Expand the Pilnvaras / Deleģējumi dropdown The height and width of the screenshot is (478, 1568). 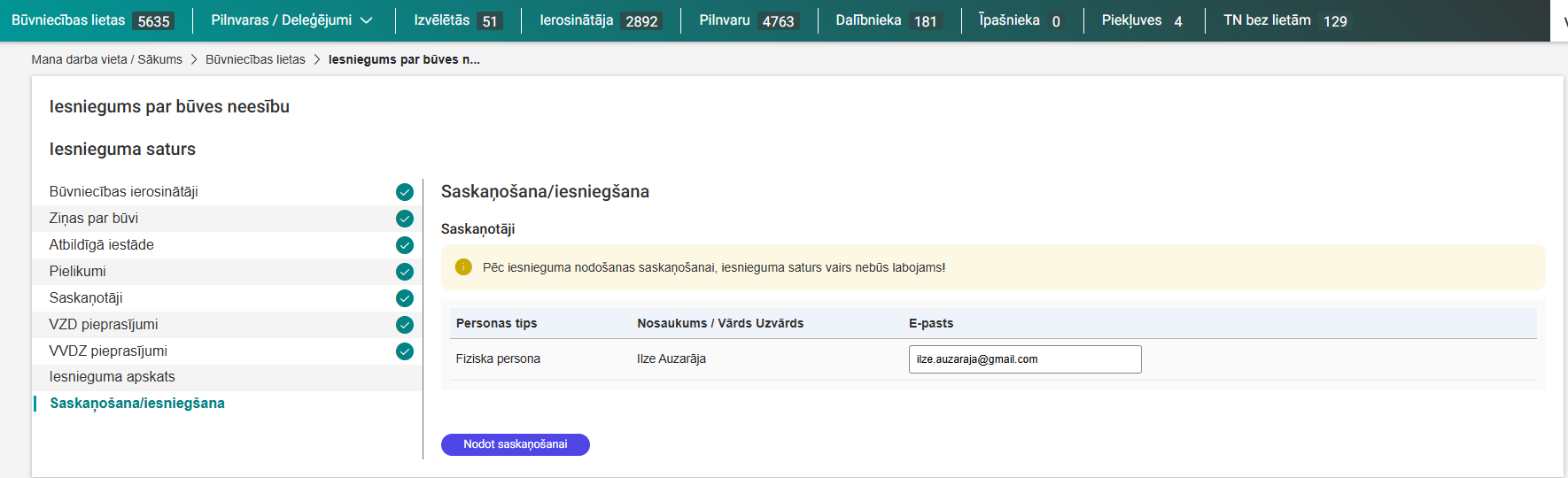291,20
